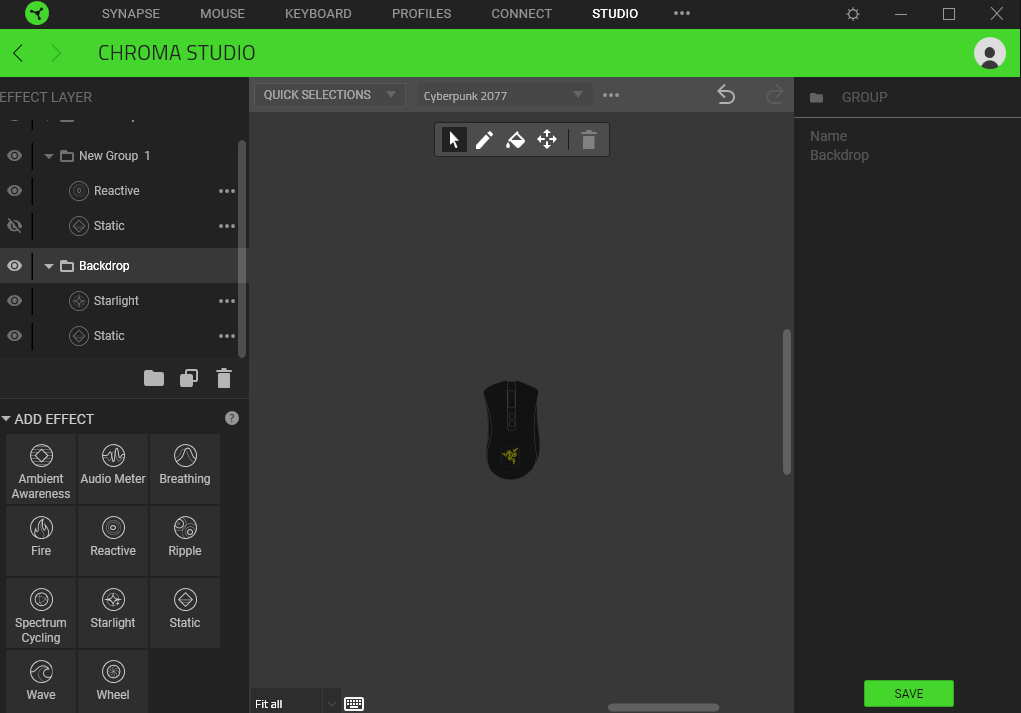Click the duplicate layer icon
The height and width of the screenshot is (713, 1021).
(x=189, y=378)
